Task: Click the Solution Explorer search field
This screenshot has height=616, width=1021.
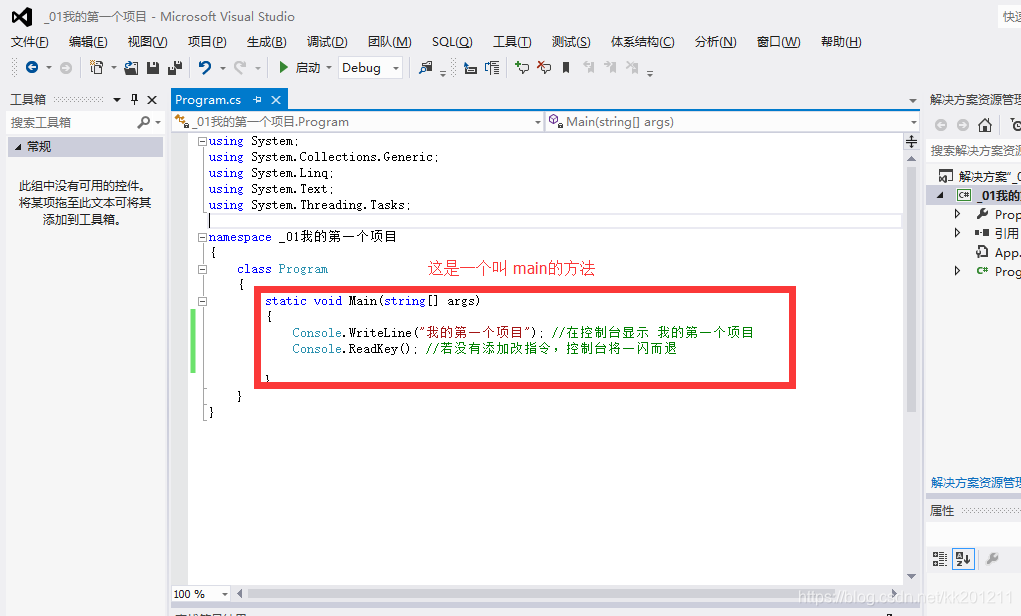Action: pos(975,150)
